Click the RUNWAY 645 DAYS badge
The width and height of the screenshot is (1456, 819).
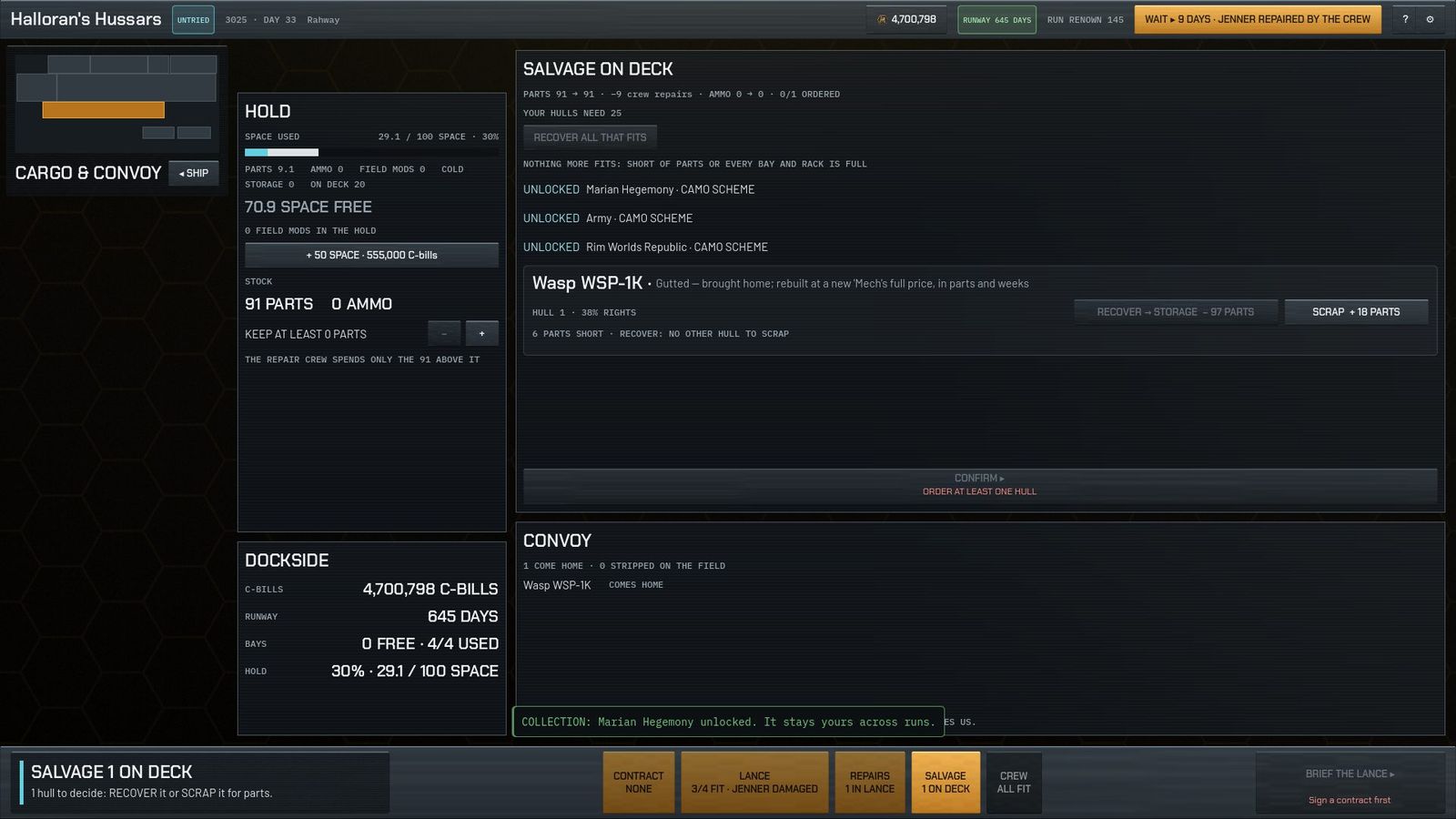(x=996, y=19)
